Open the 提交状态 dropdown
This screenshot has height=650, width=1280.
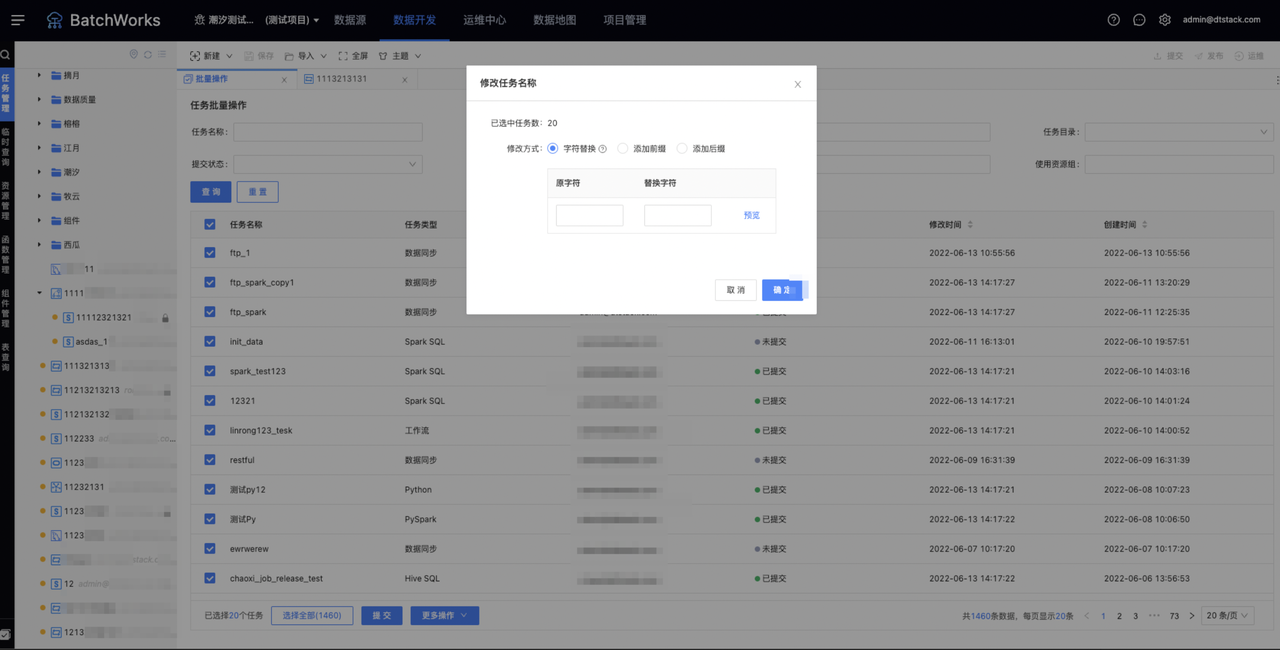tap(328, 164)
